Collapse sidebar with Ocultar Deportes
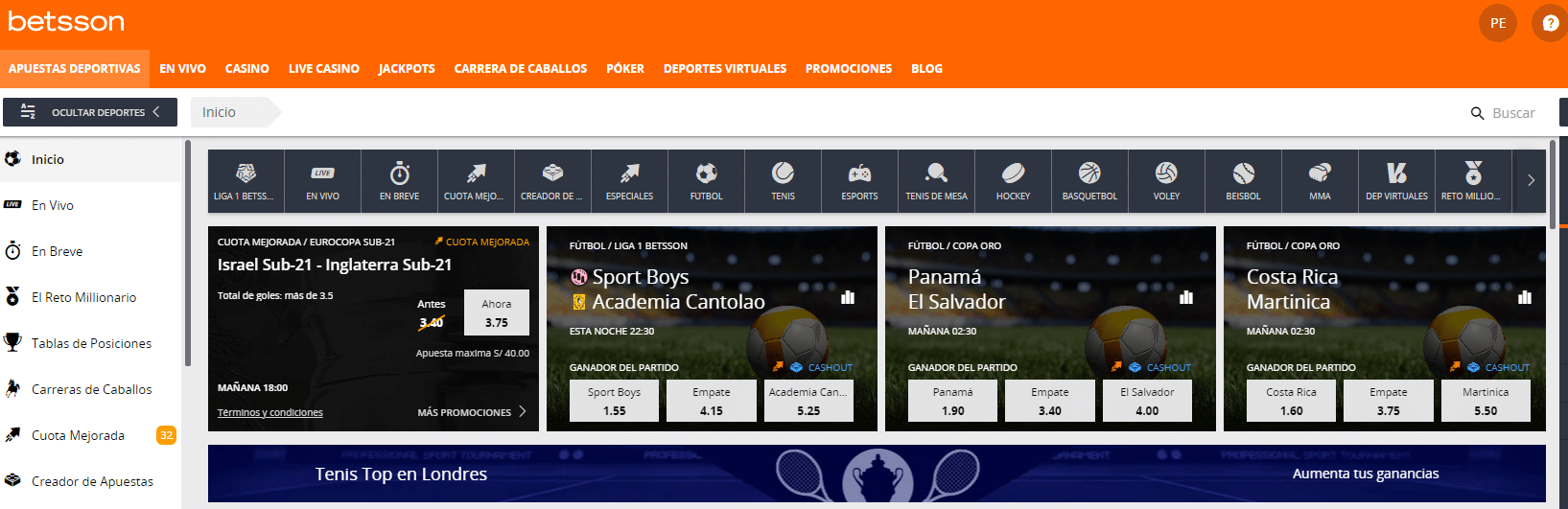This screenshot has height=509, width=1568. (90, 112)
